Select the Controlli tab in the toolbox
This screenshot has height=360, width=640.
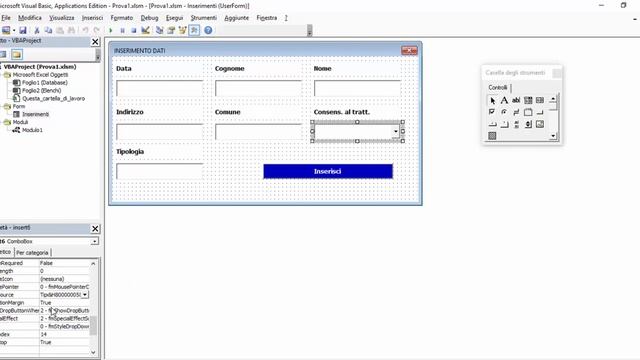[498, 88]
